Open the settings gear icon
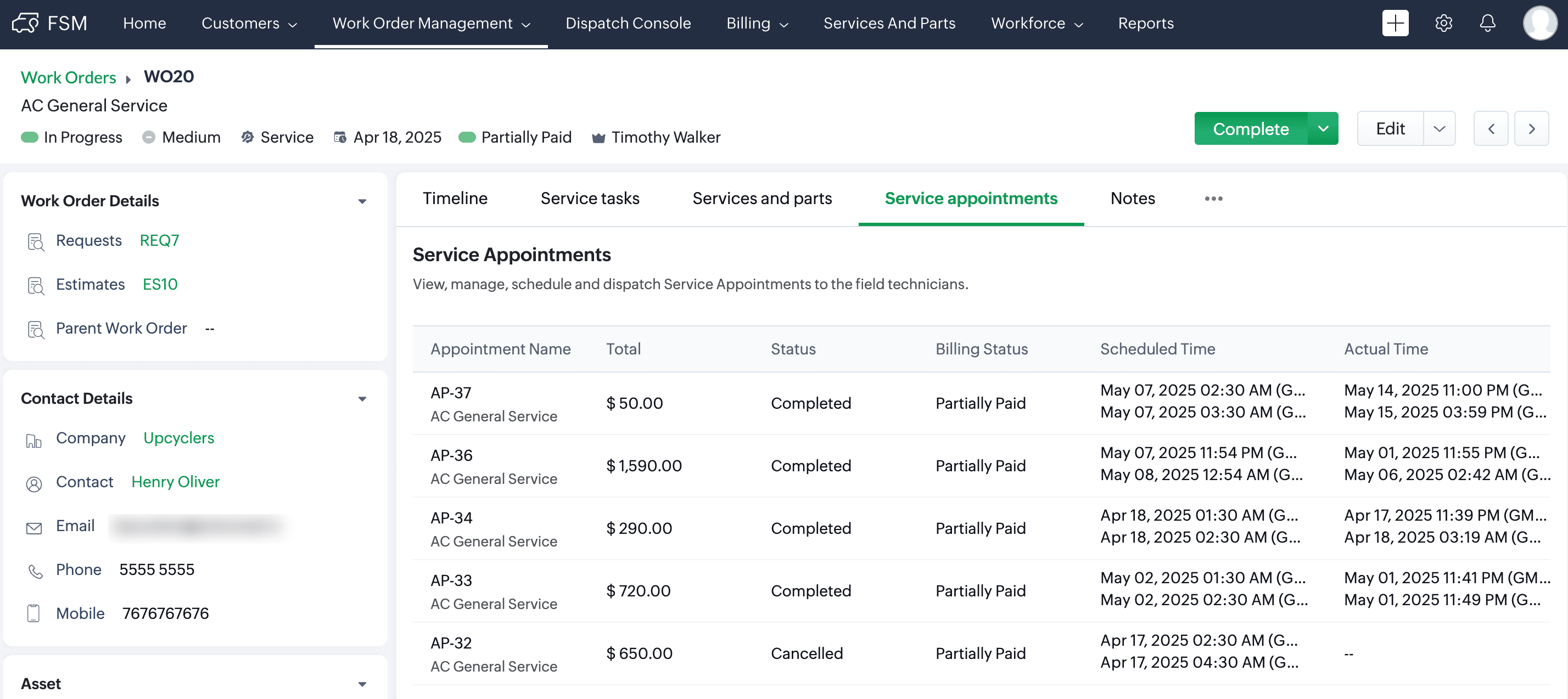Screen dimensions: 1568x699 click(x=1443, y=23)
